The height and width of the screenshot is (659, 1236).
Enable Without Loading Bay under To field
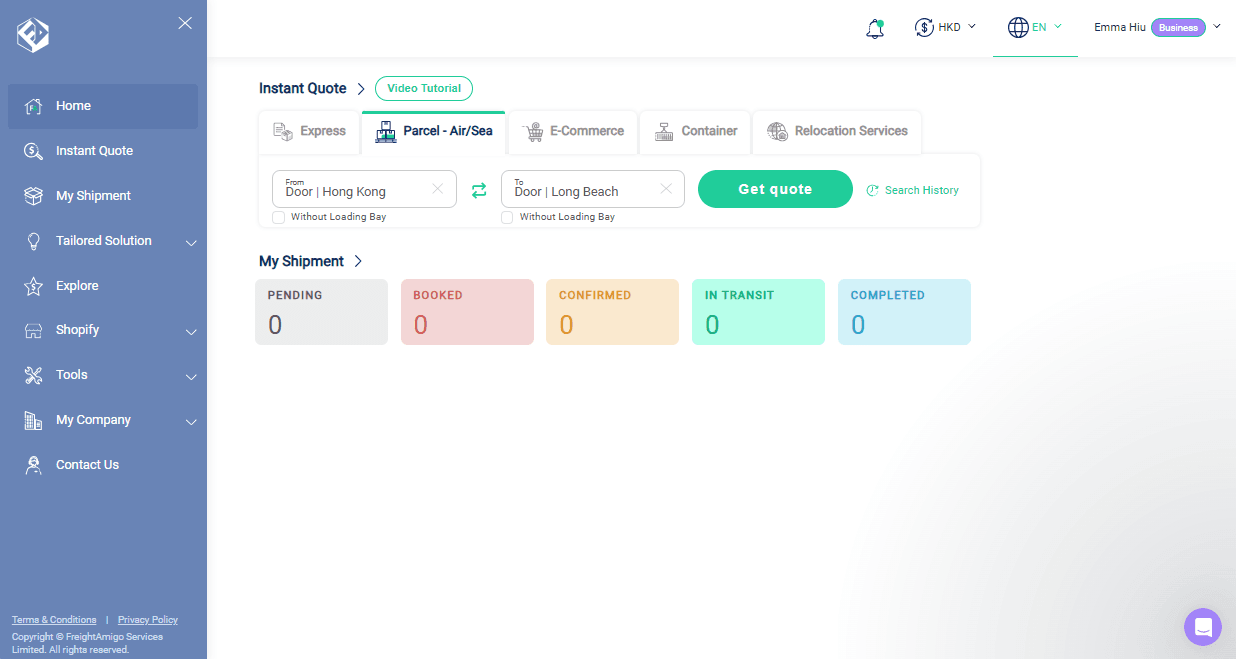pyautogui.click(x=507, y=217)
